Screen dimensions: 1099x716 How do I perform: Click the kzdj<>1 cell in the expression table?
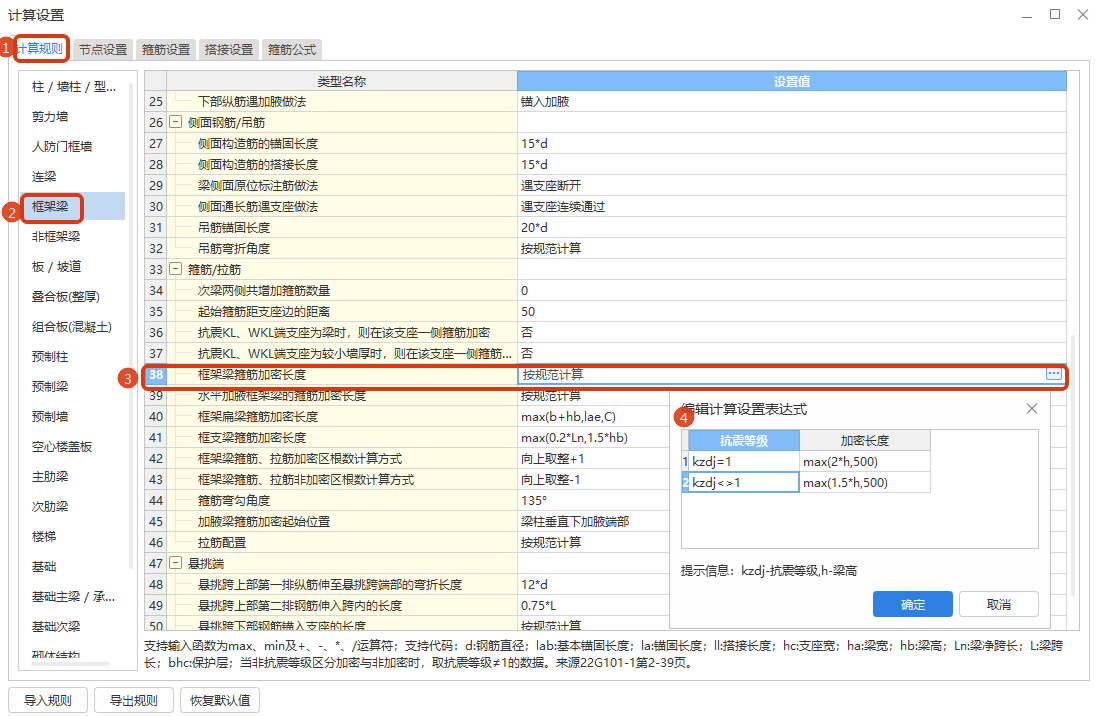click(x=744, y=482)
